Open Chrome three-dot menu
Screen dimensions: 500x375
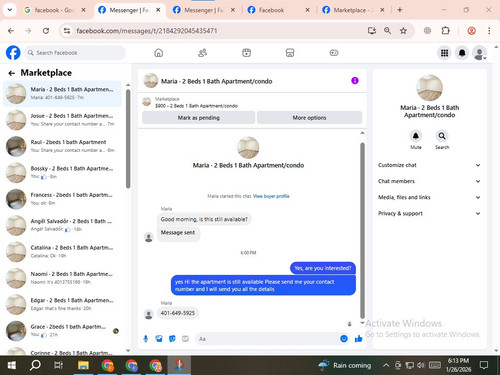[x=489, y=31]
